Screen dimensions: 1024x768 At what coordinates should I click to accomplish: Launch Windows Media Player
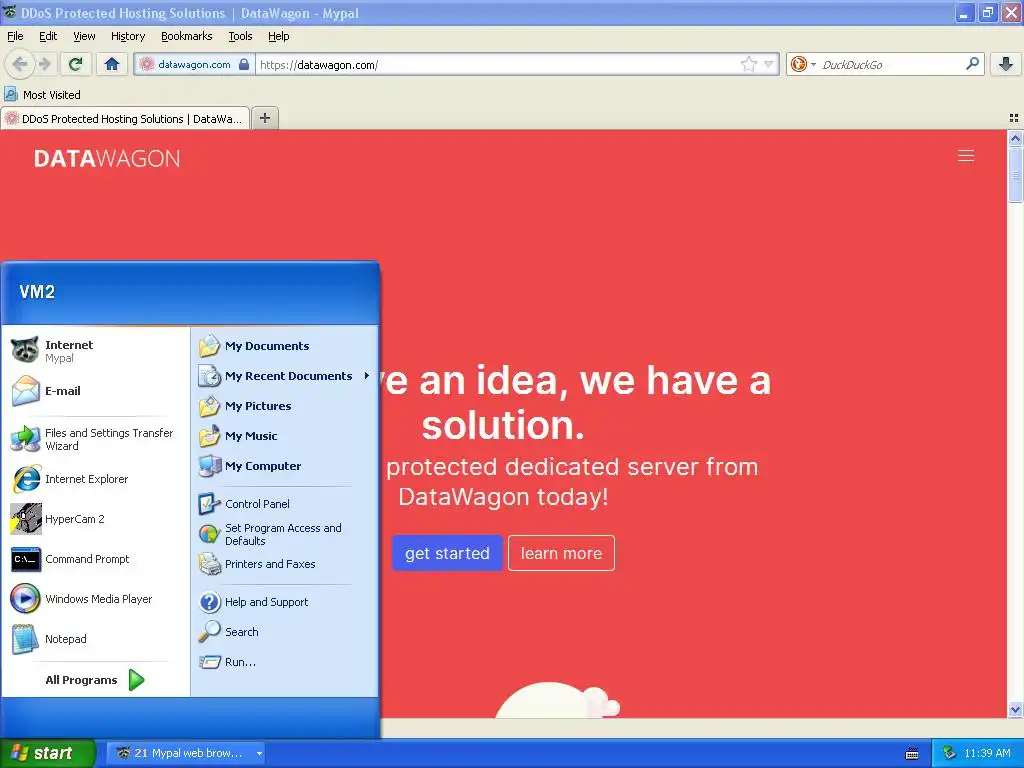[x=95, y=599]
